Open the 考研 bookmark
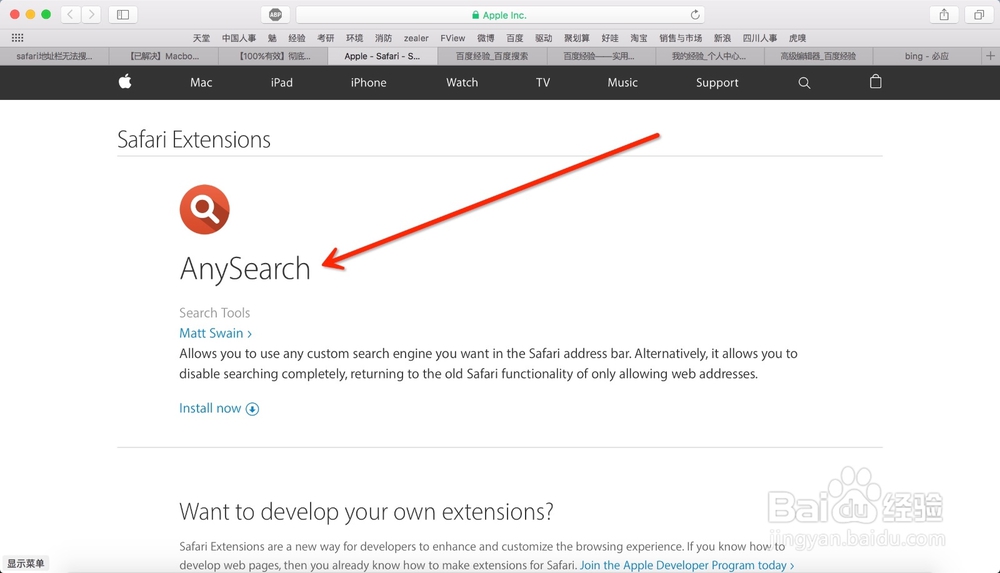1000x573 pixels. point(326,38)
